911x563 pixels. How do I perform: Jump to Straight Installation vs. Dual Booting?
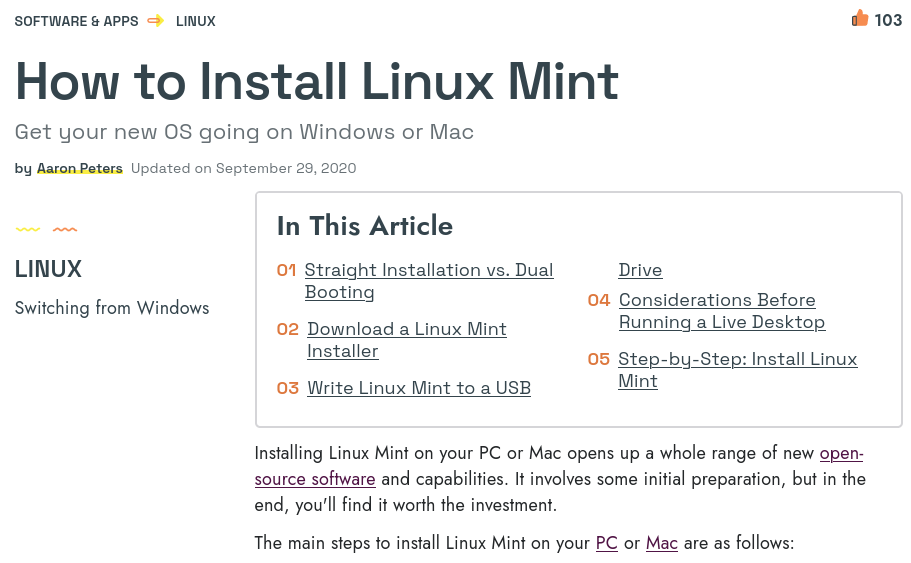pyautogui.click(x=429, y=281)
